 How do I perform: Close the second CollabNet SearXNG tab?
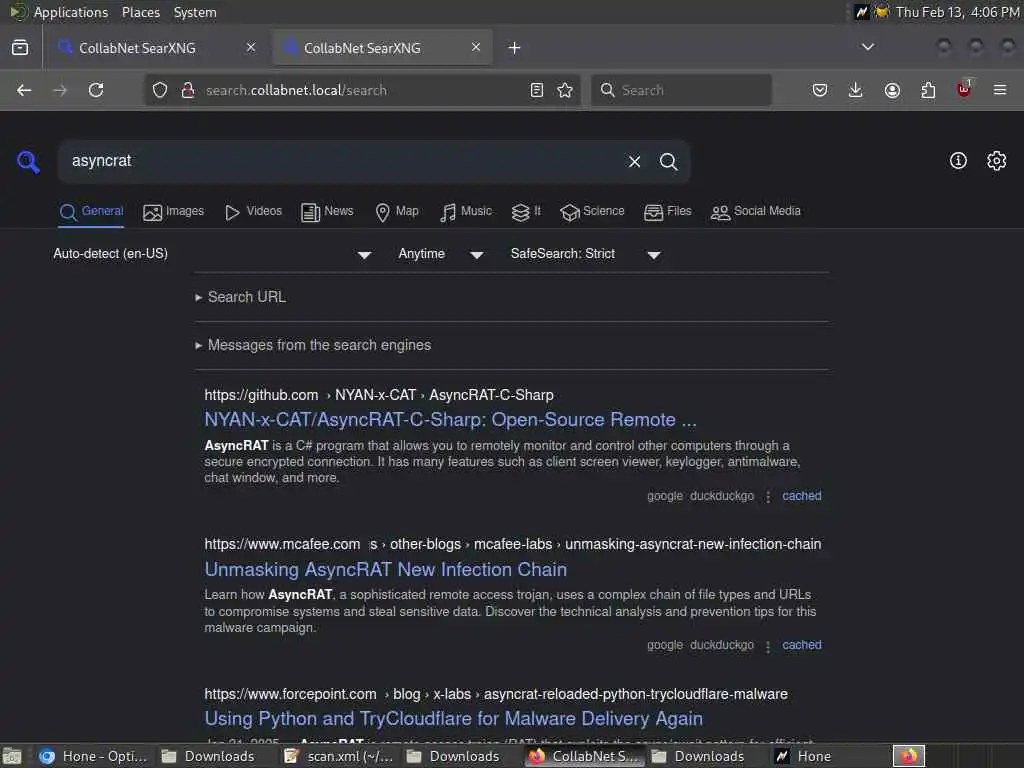476,48
